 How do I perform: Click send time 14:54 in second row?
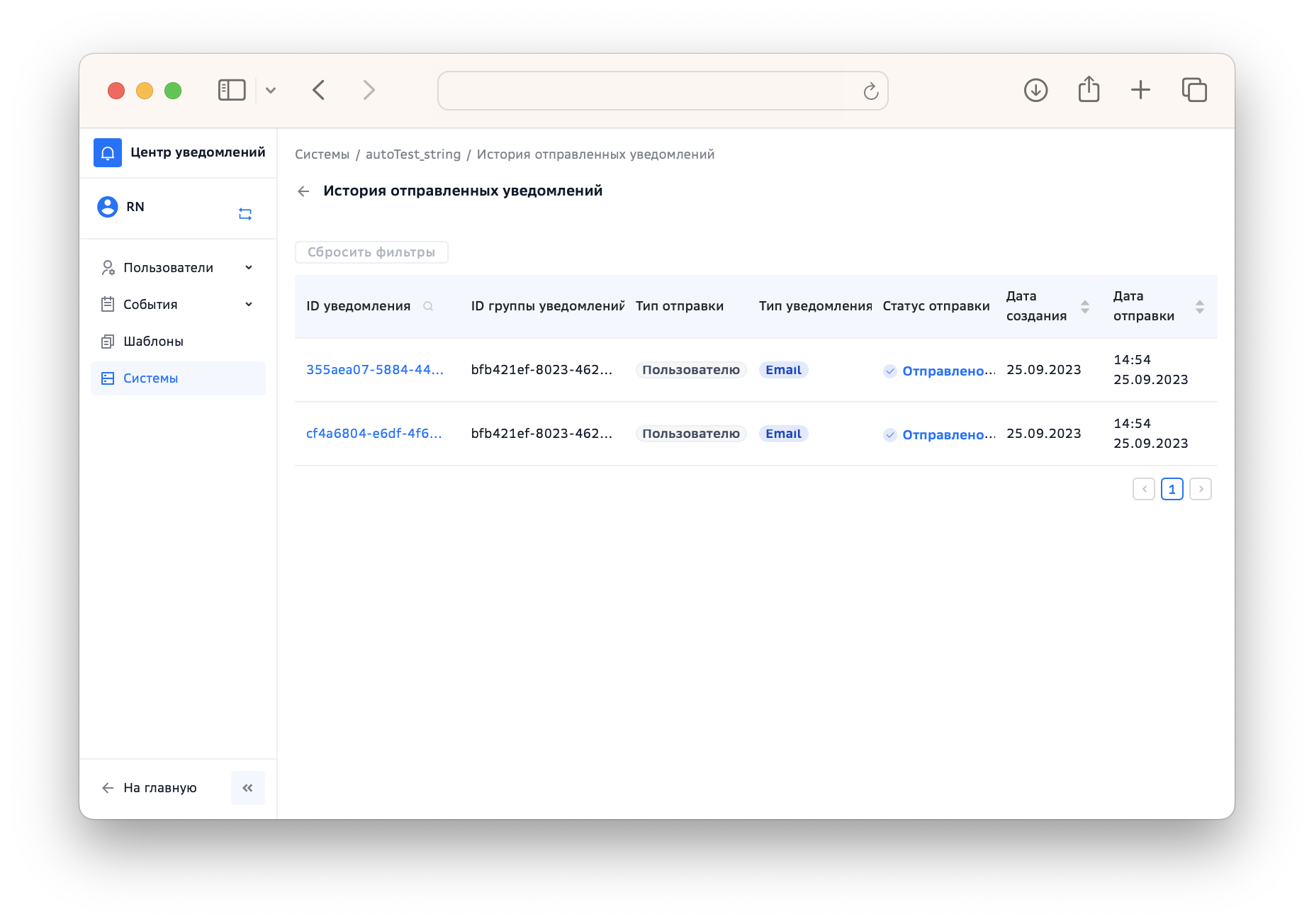[1133, 424]
